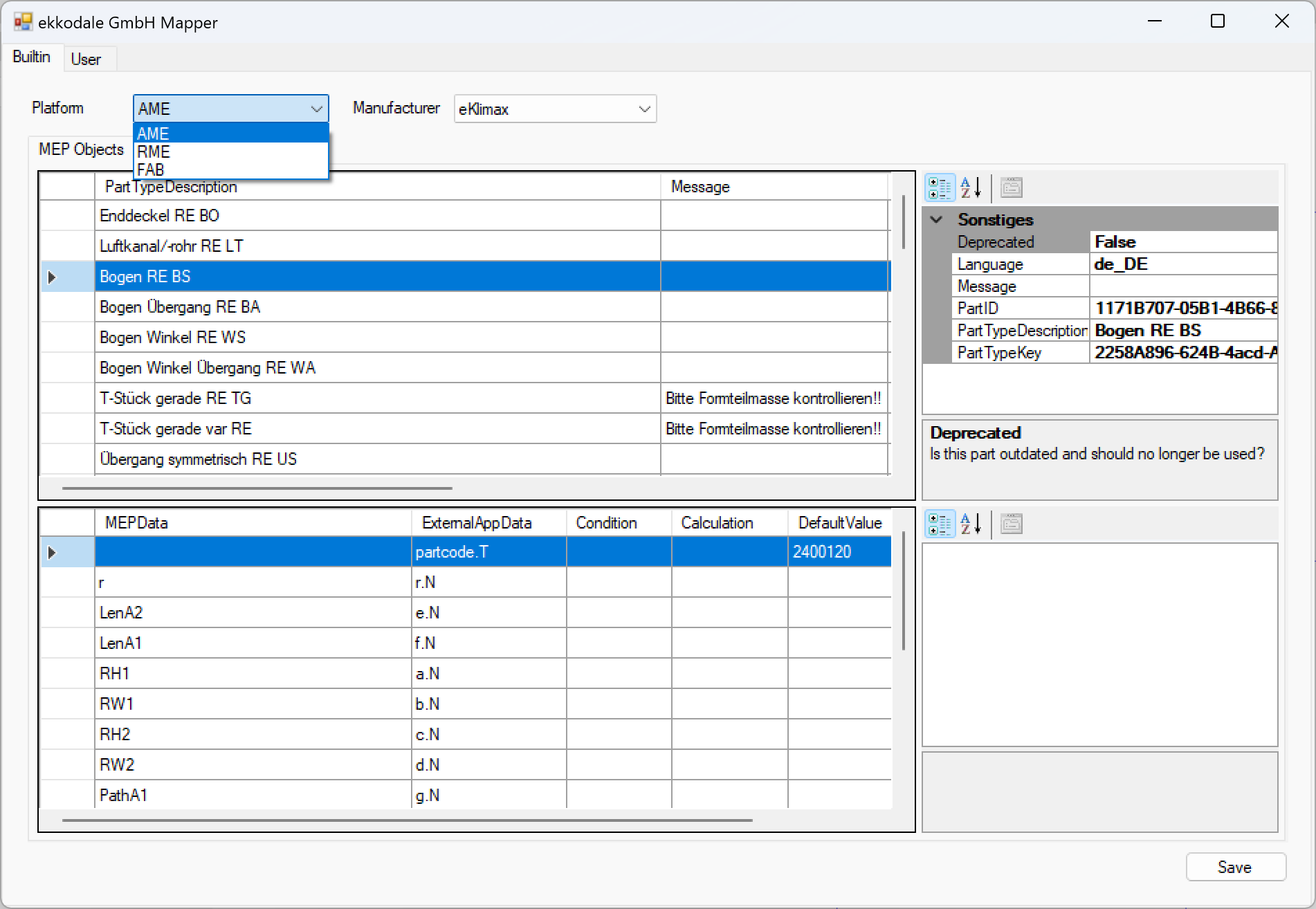1316x909 pixels.
Task: Click the Condition column header
Action: point(619,523)
